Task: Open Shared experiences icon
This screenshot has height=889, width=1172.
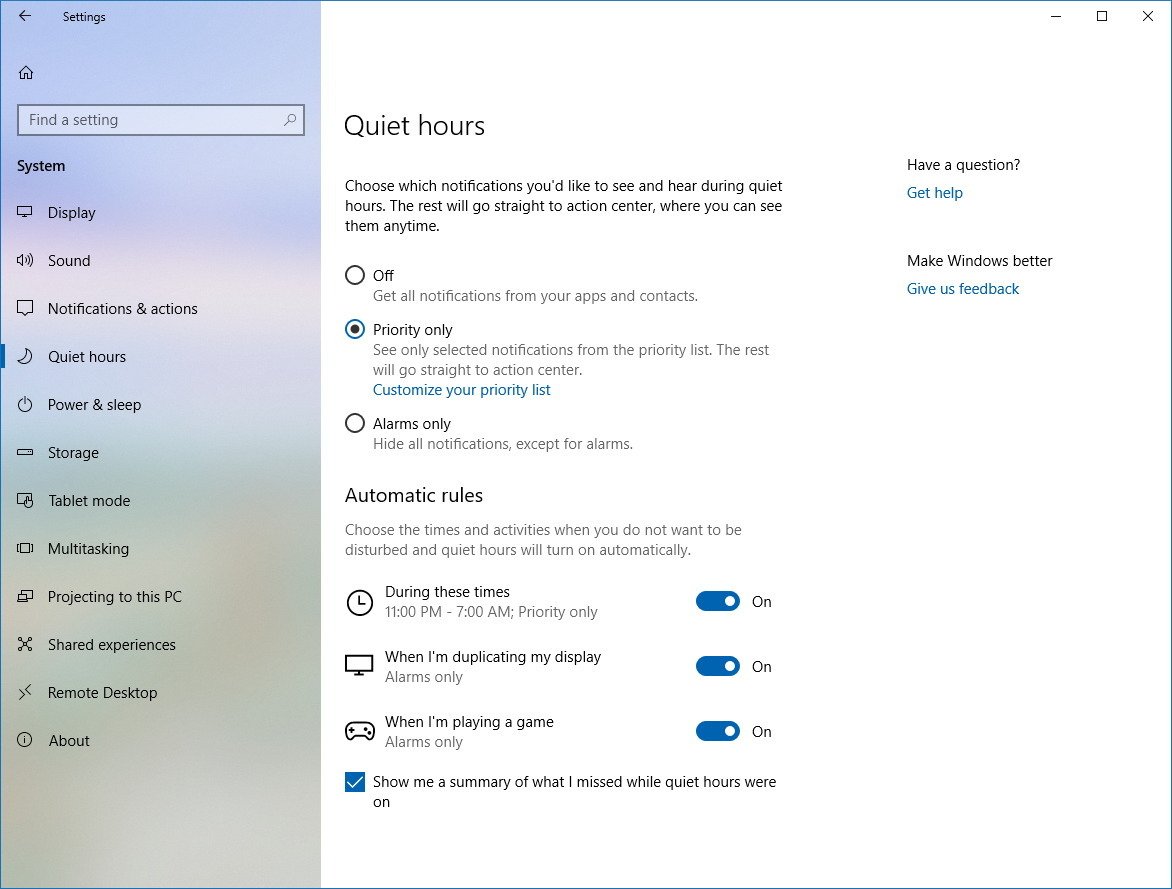Action: coord(26,644)
